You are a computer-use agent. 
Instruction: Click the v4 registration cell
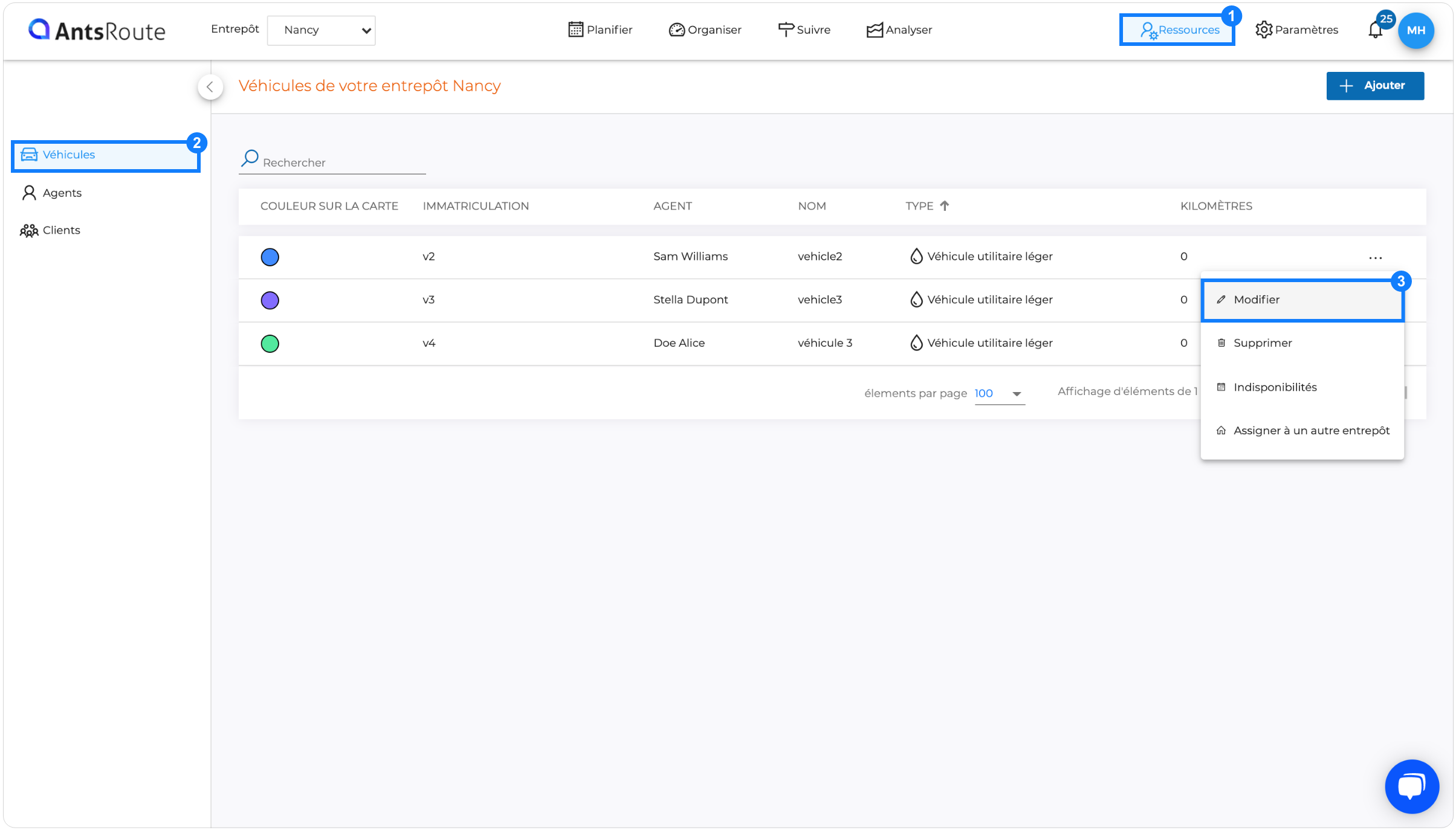[429, 343]
